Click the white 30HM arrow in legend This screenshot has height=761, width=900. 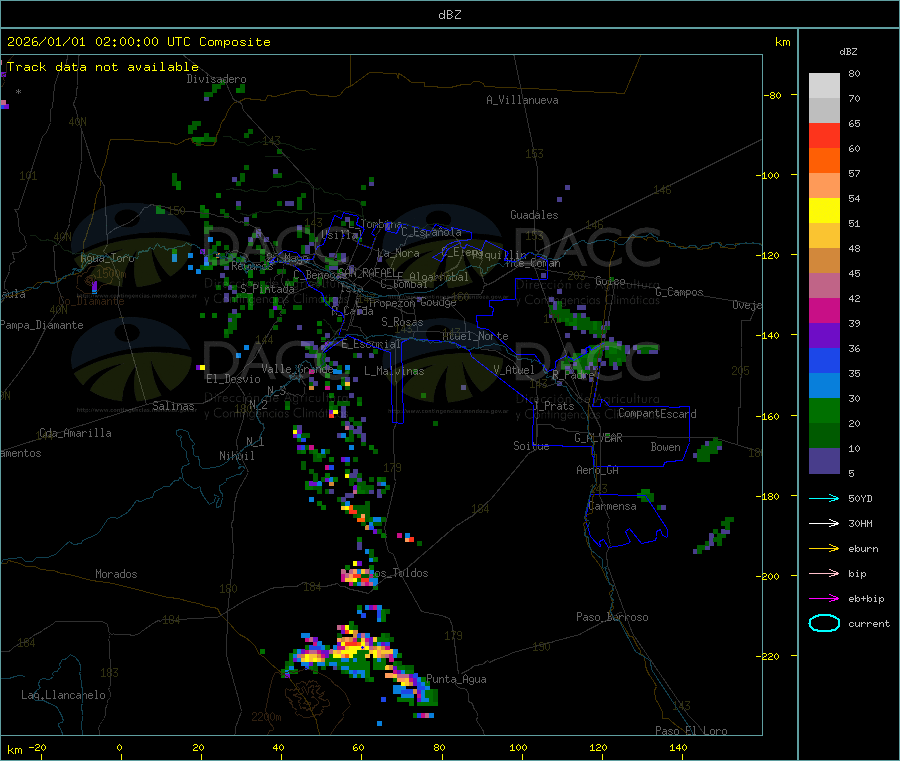coord(824,523)
